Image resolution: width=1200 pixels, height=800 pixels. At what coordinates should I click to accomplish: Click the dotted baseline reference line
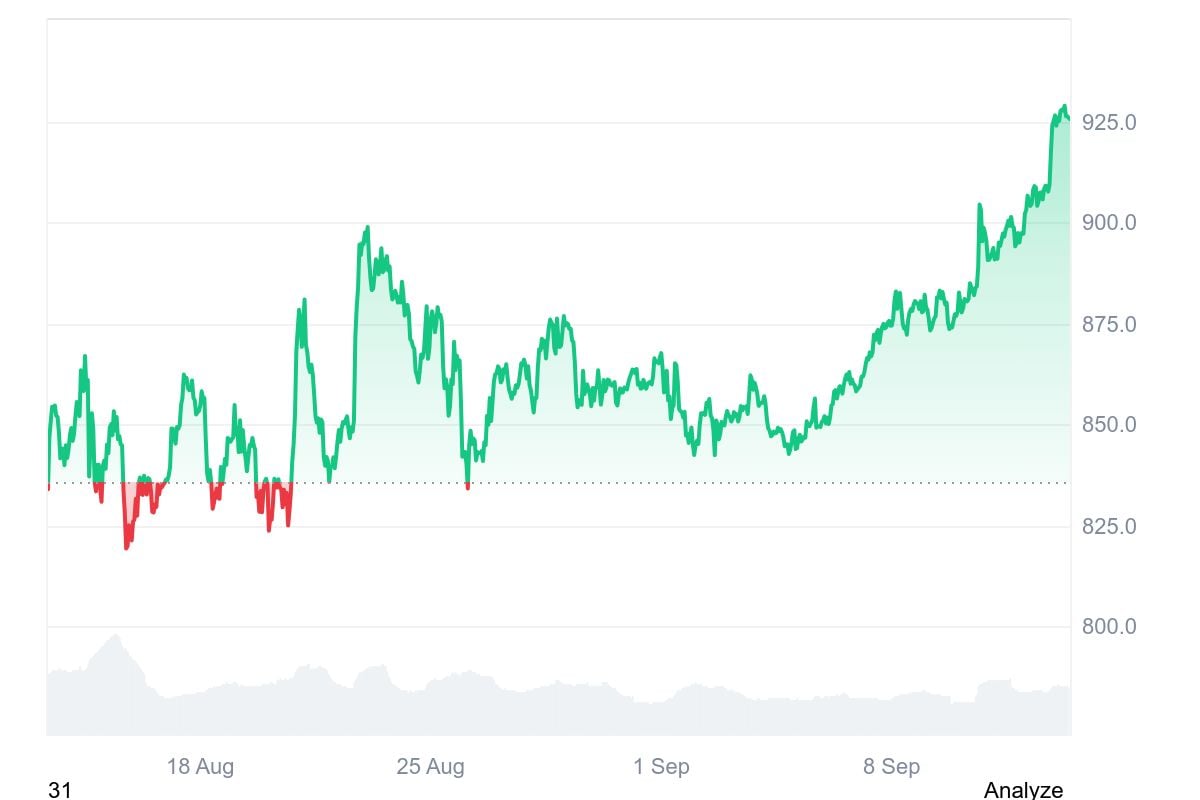coord(558,483)
